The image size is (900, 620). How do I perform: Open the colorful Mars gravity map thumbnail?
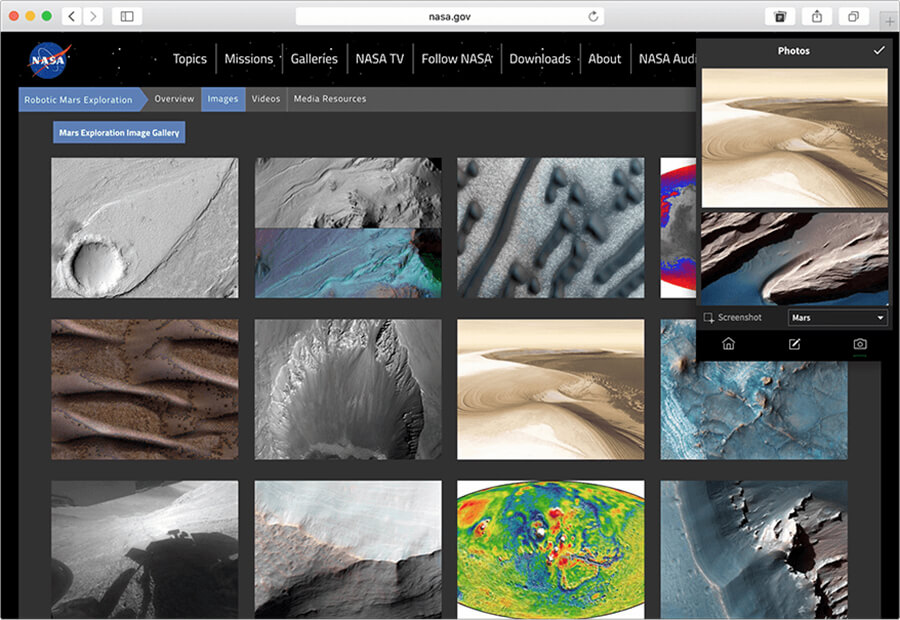pyautogui.click(x=550, y=548)
